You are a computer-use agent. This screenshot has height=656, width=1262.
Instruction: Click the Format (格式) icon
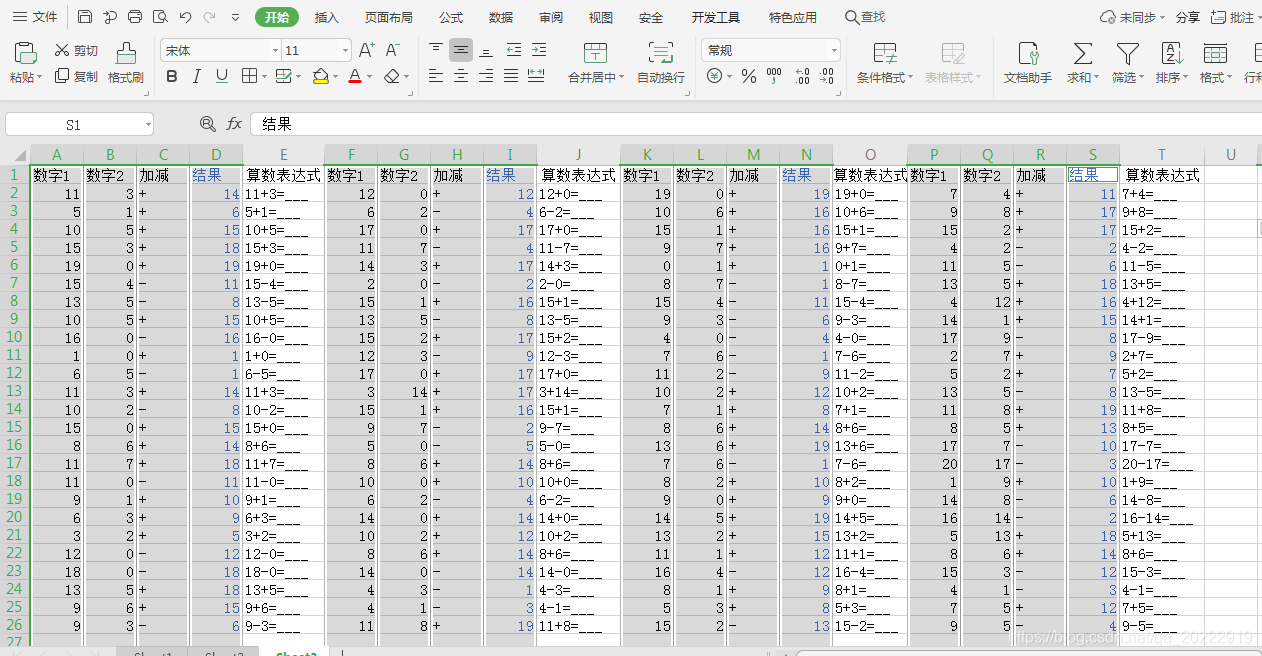[x=1215, y=54]
